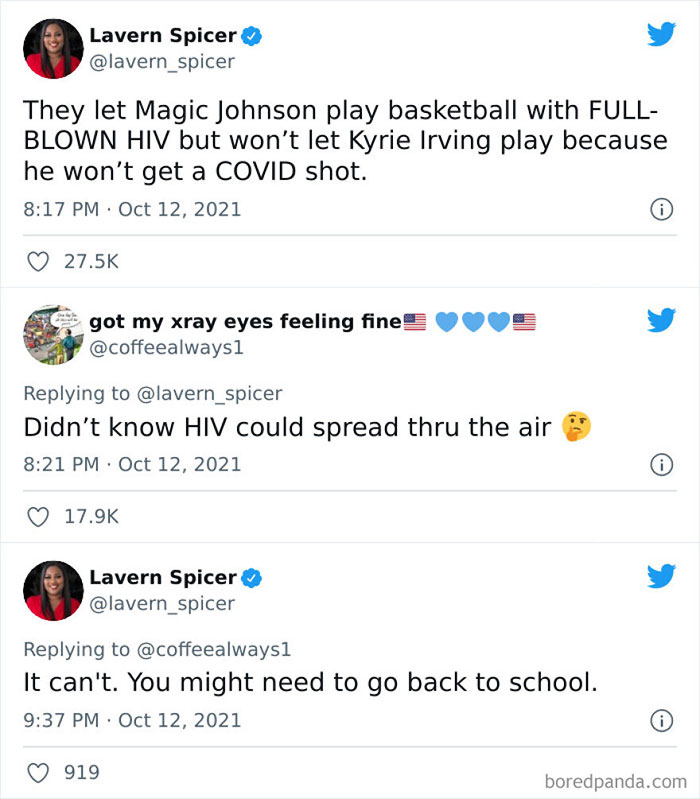Open coffeealways1 profile picture

53,335
